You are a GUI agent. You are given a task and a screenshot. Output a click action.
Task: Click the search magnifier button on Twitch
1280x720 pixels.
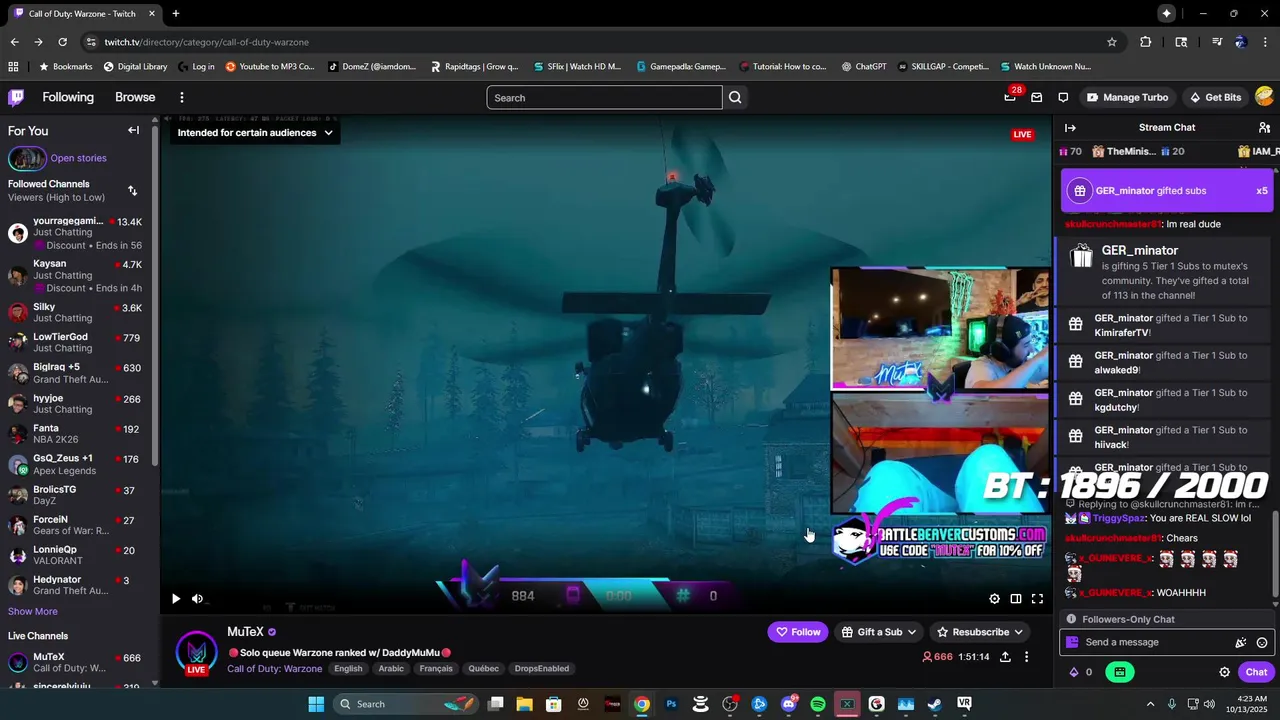735,97
